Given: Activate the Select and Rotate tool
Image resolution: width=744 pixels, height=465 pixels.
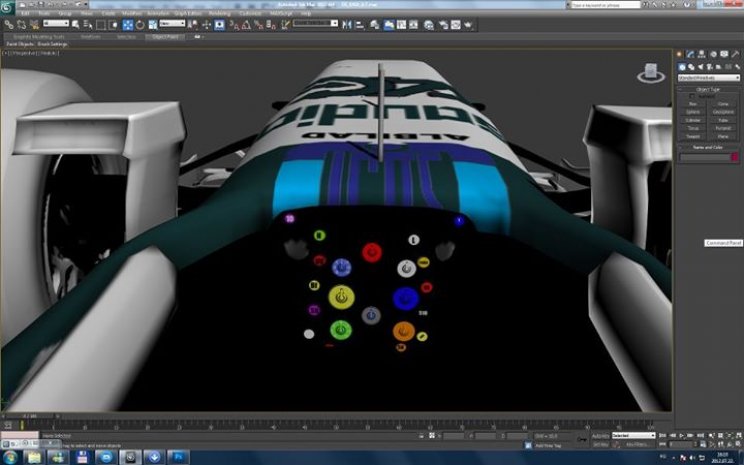Looking at the screenshot, I should [140, 25].
